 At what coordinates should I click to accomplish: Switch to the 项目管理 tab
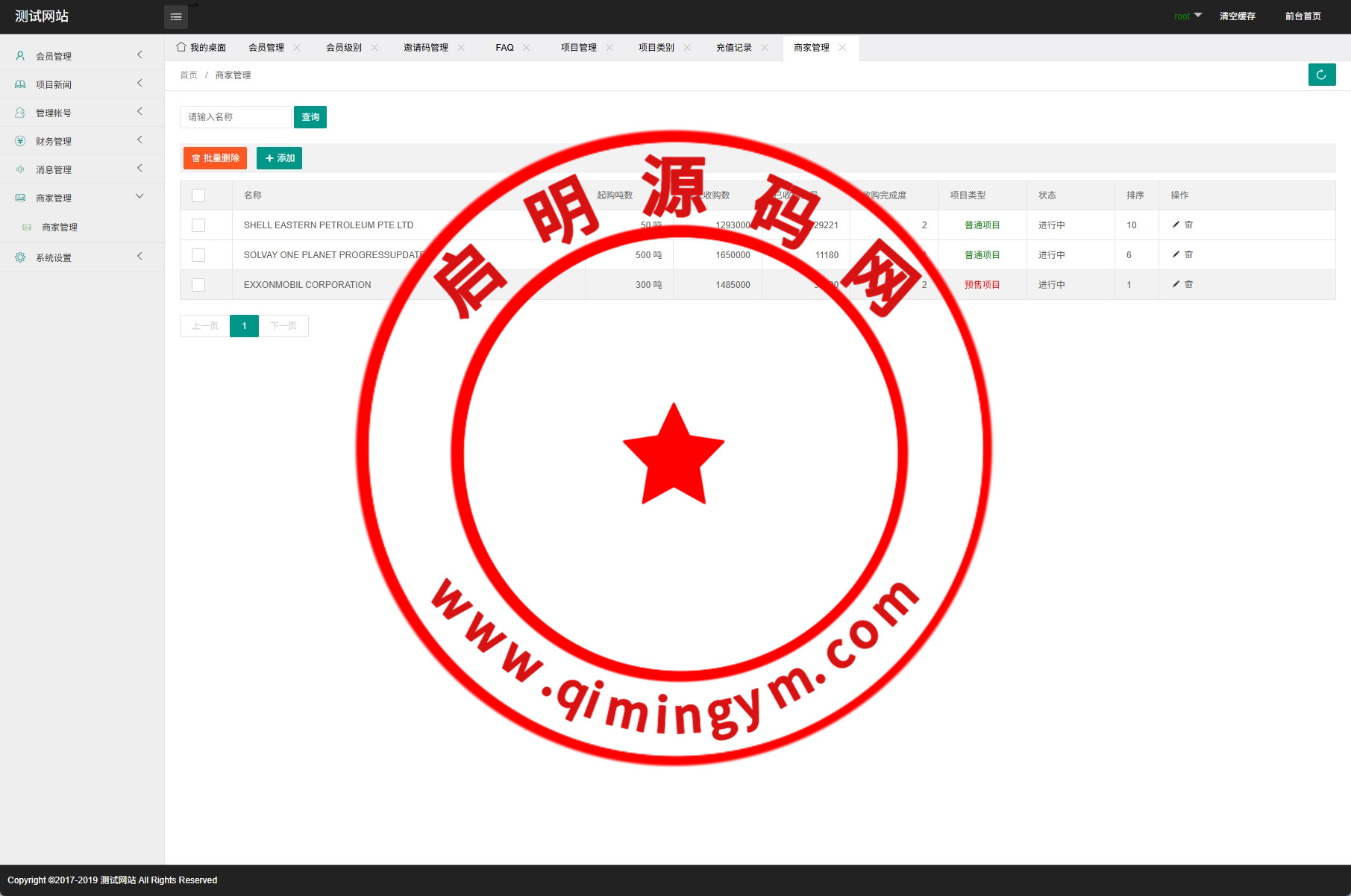pos(578,48)
